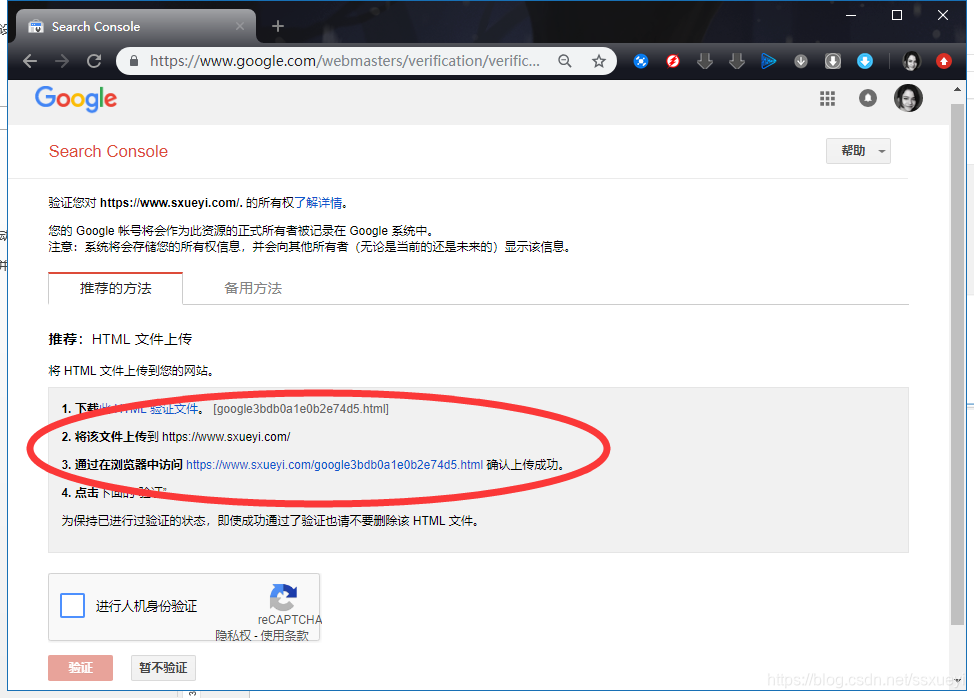Click the reCAPTCHA logo
974x698 pixels.
(283, 597)
